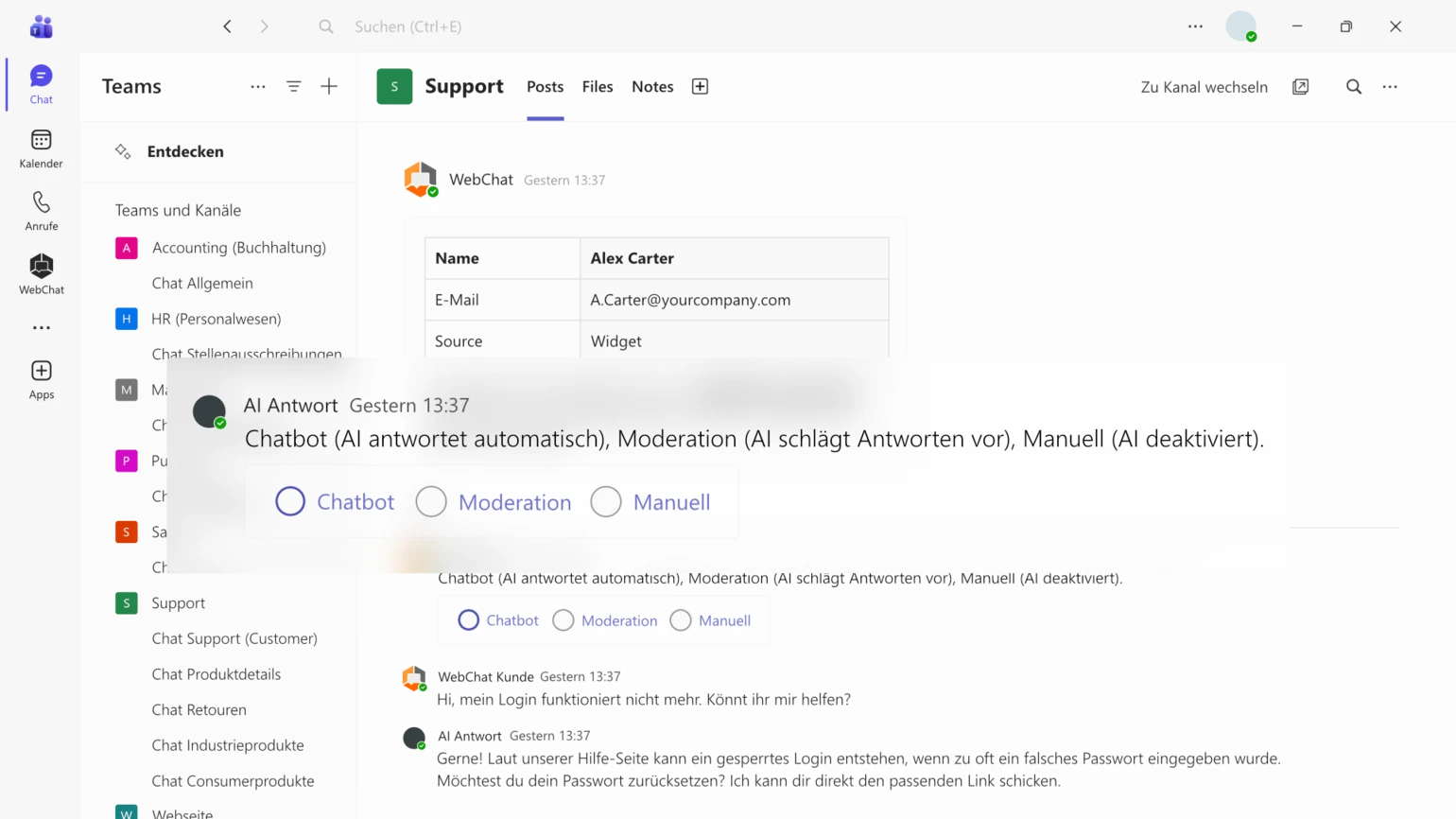Pop out the Support channel window

(1301, 86)
